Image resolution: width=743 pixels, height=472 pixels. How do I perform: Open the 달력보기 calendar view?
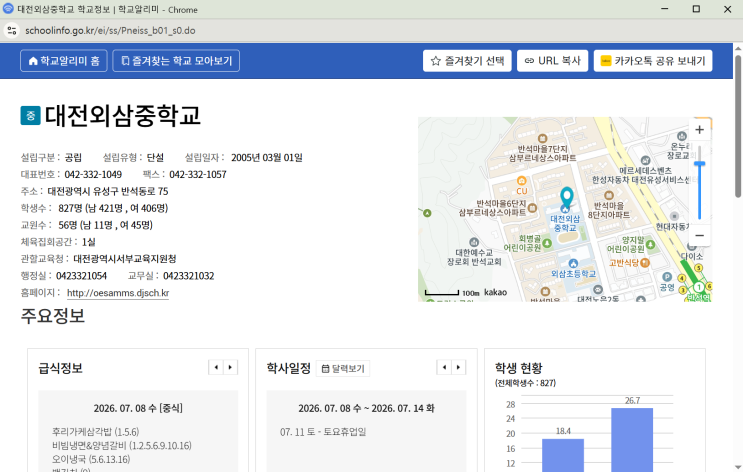click(x=343, y=368)
